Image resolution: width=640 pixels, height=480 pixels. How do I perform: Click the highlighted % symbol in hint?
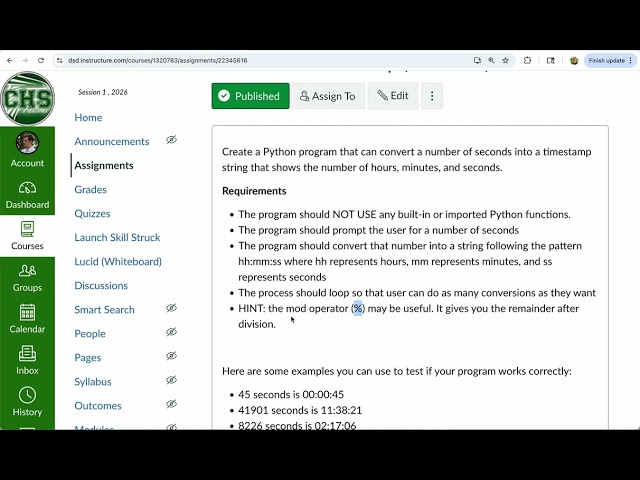(x=358, y=309)
